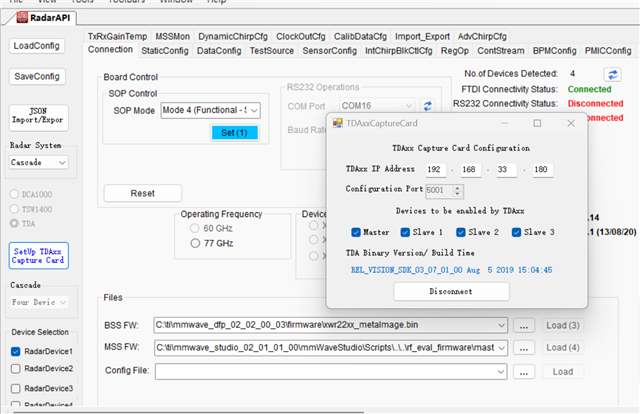The image size is (640, 414).
Task: Click the REL_VISION_SDK binary version text
Action: (x=451, y=270)
